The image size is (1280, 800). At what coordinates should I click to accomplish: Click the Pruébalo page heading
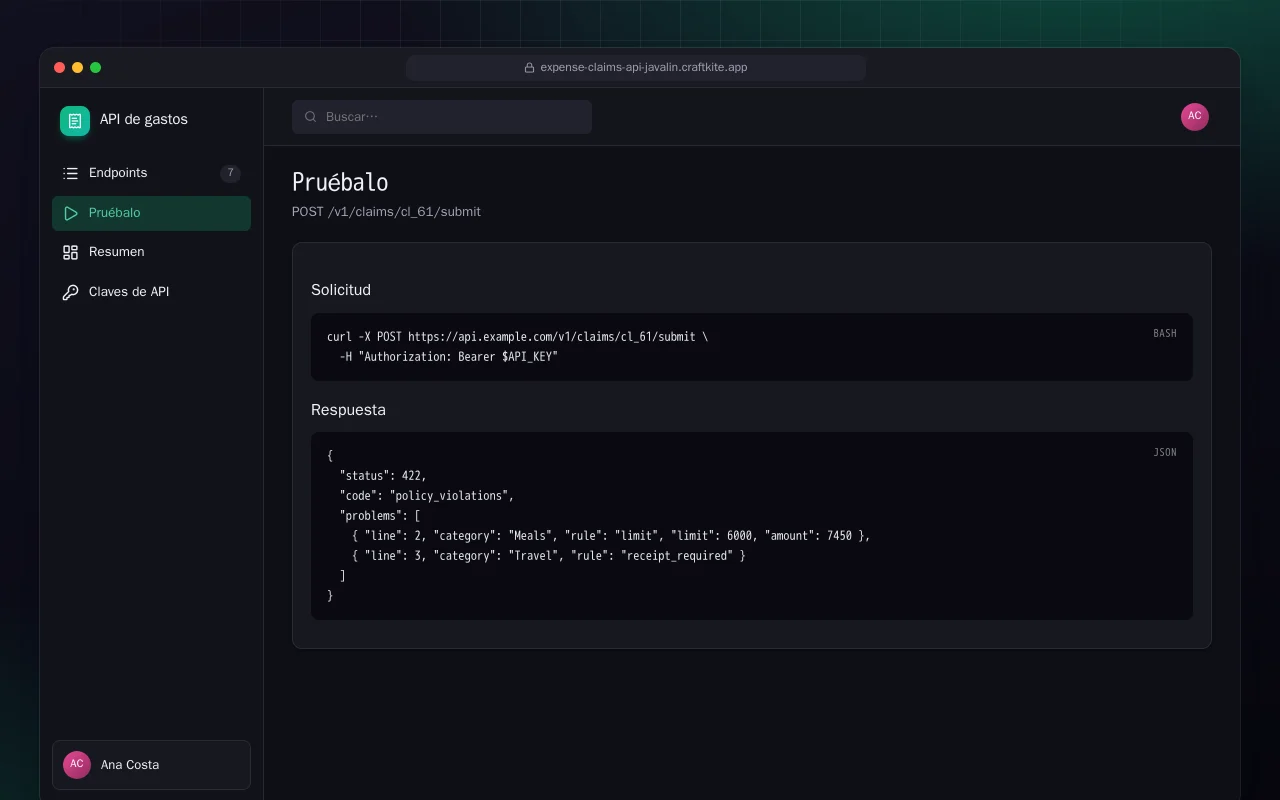pyautogui.click(x=340, y=182)
